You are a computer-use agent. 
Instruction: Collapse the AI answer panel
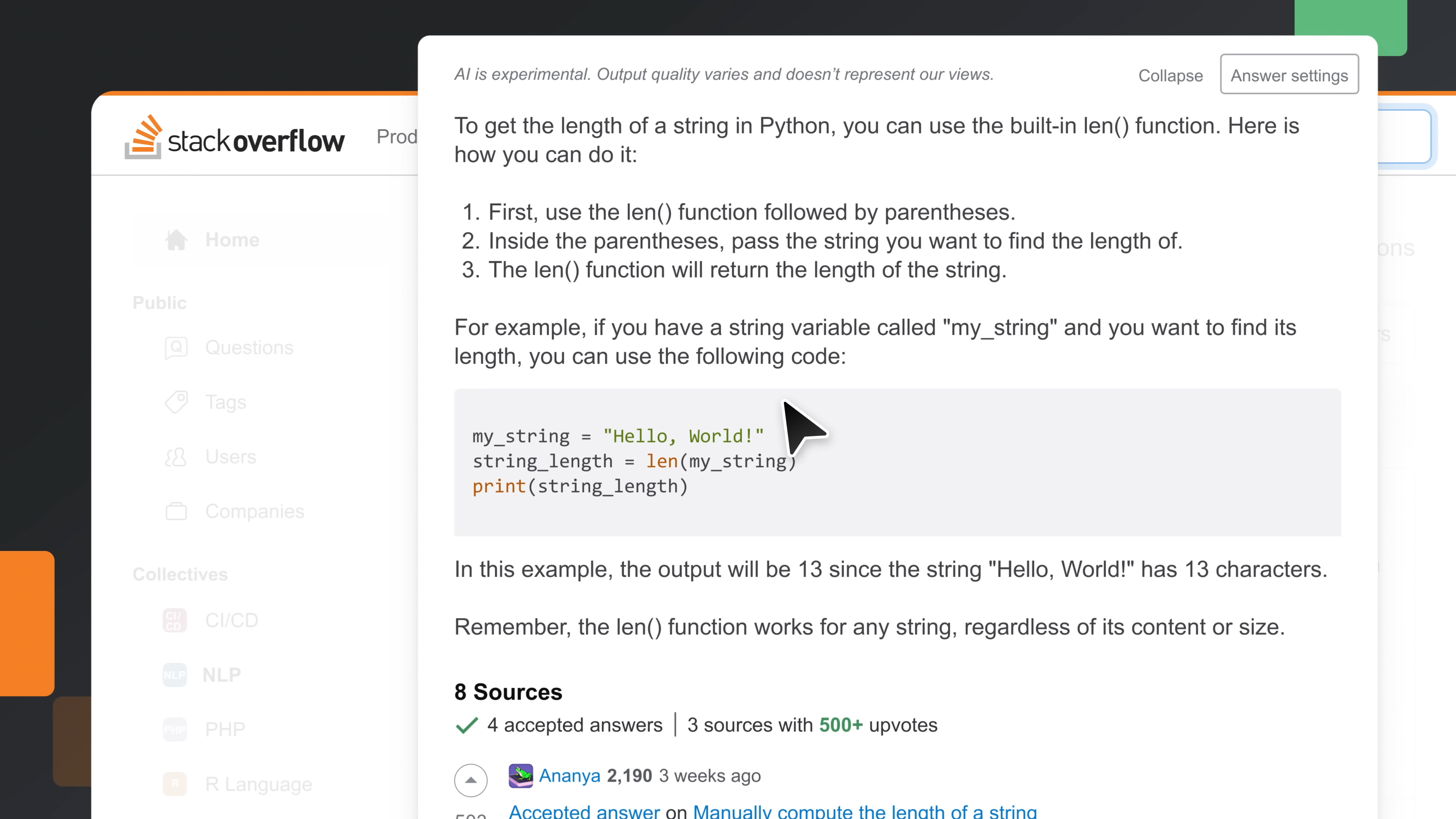tap(1170, 75)
